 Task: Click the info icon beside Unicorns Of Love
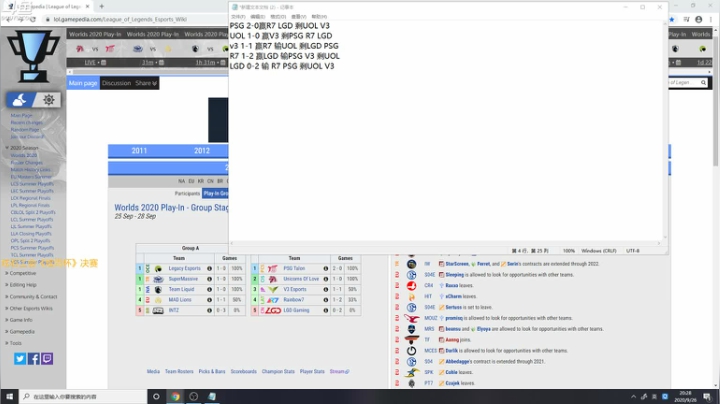tap(326, 279)
